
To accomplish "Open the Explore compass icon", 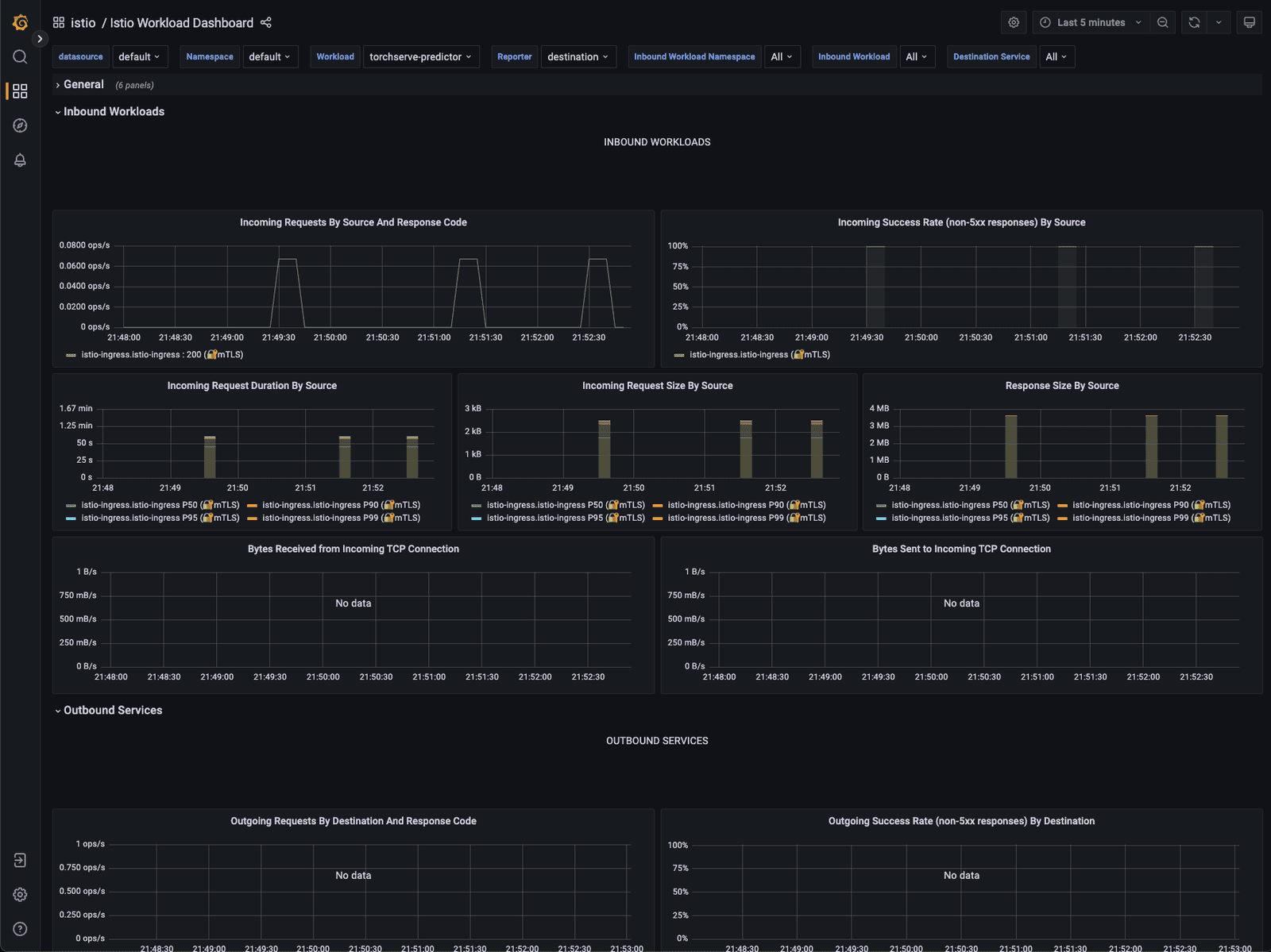I will pyautogui.click(x=21, y=125).
